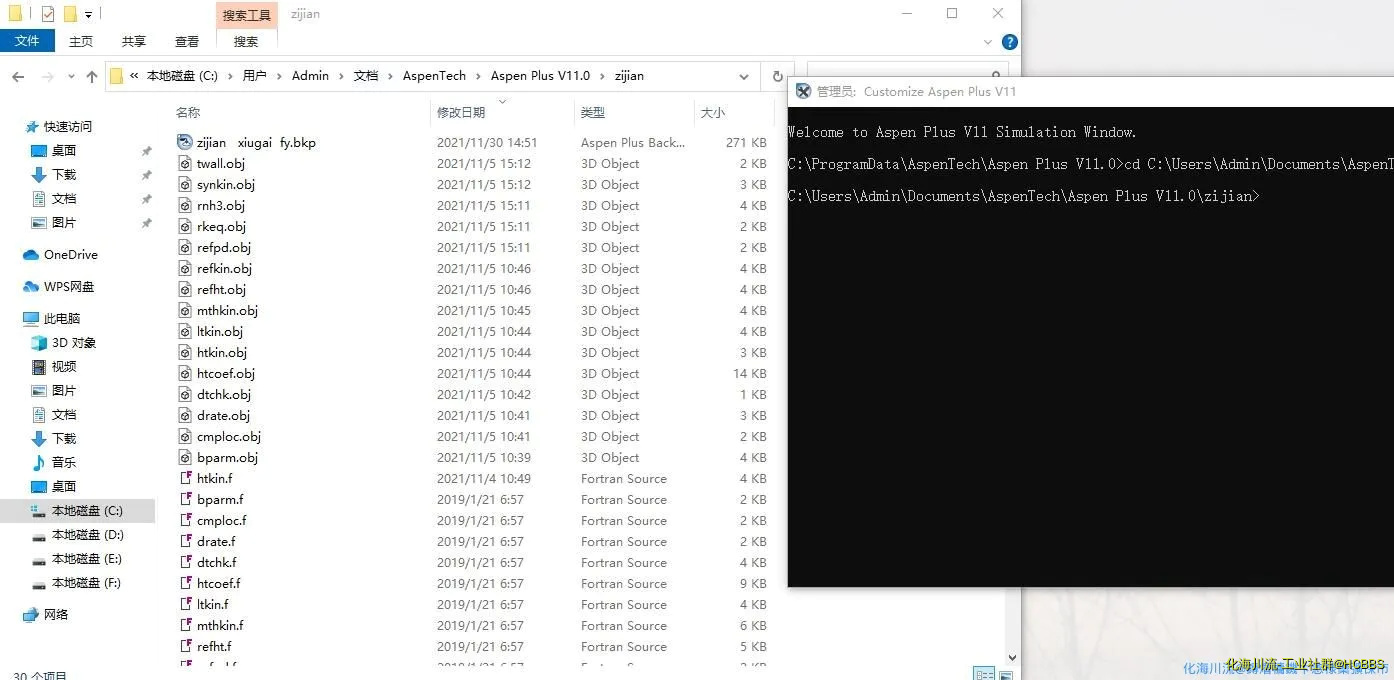Switch to details view layout icon
The height and width of the screenshot is (680, 1394).
click(984, 674)
